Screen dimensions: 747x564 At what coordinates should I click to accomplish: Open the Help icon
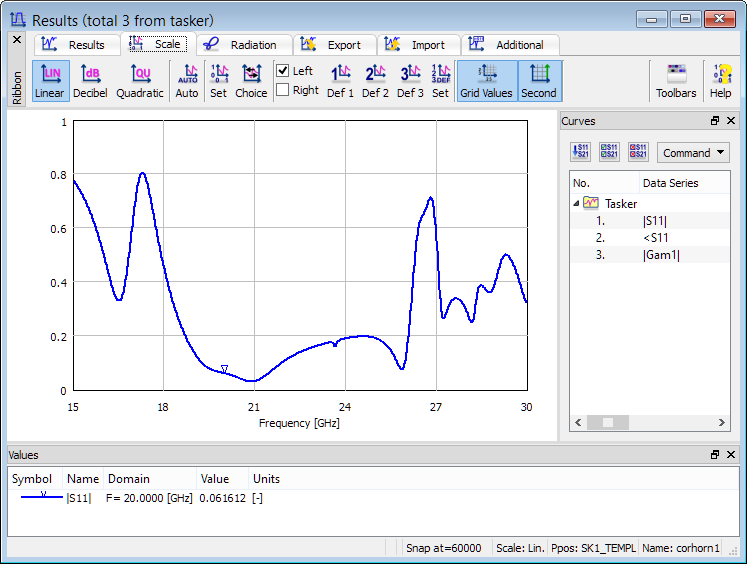[720, 80]
